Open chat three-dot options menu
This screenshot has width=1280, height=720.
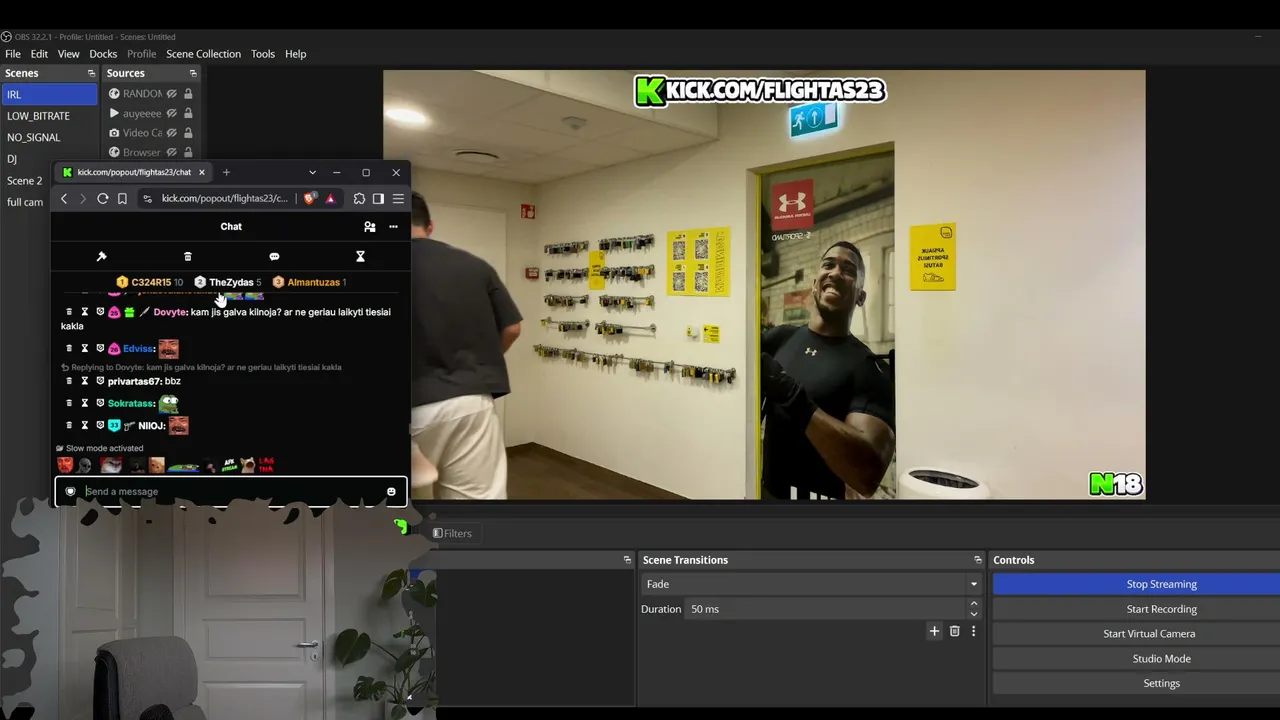click(393, 227)
